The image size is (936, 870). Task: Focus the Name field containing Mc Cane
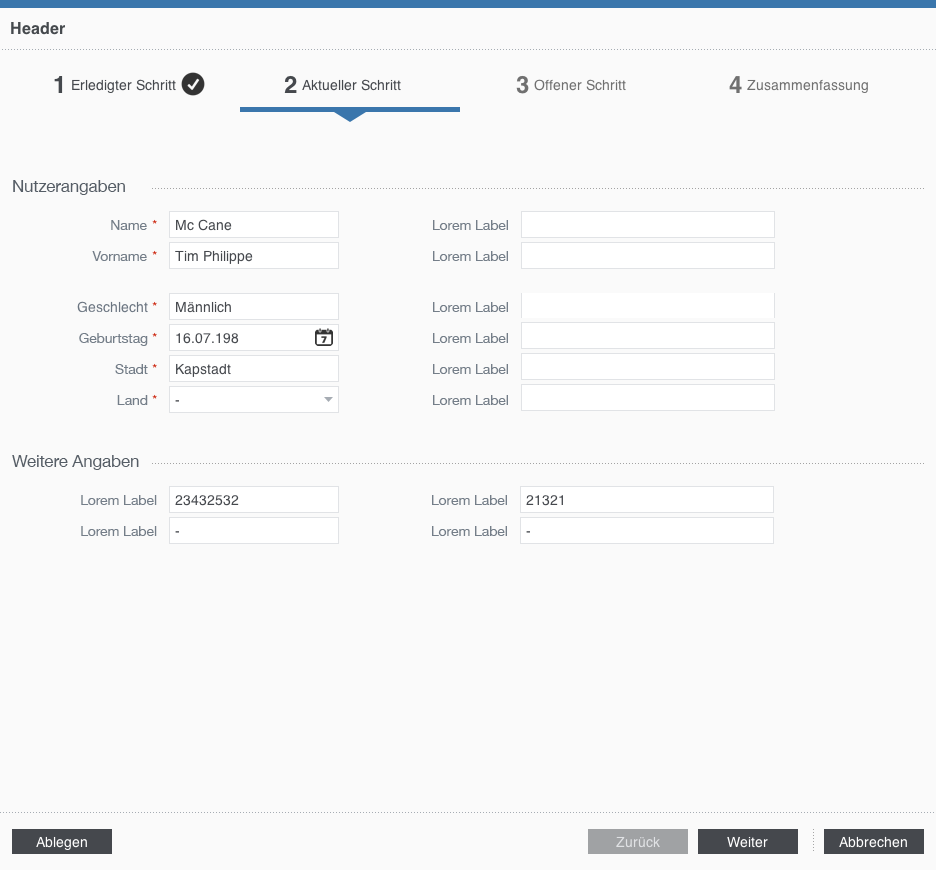(253, 225)
